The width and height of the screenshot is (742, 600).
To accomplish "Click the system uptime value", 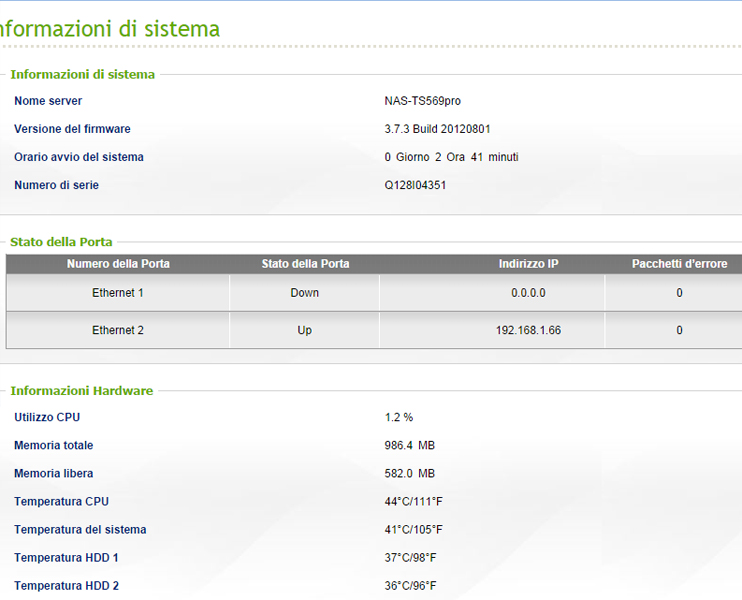I will point(451,157).
